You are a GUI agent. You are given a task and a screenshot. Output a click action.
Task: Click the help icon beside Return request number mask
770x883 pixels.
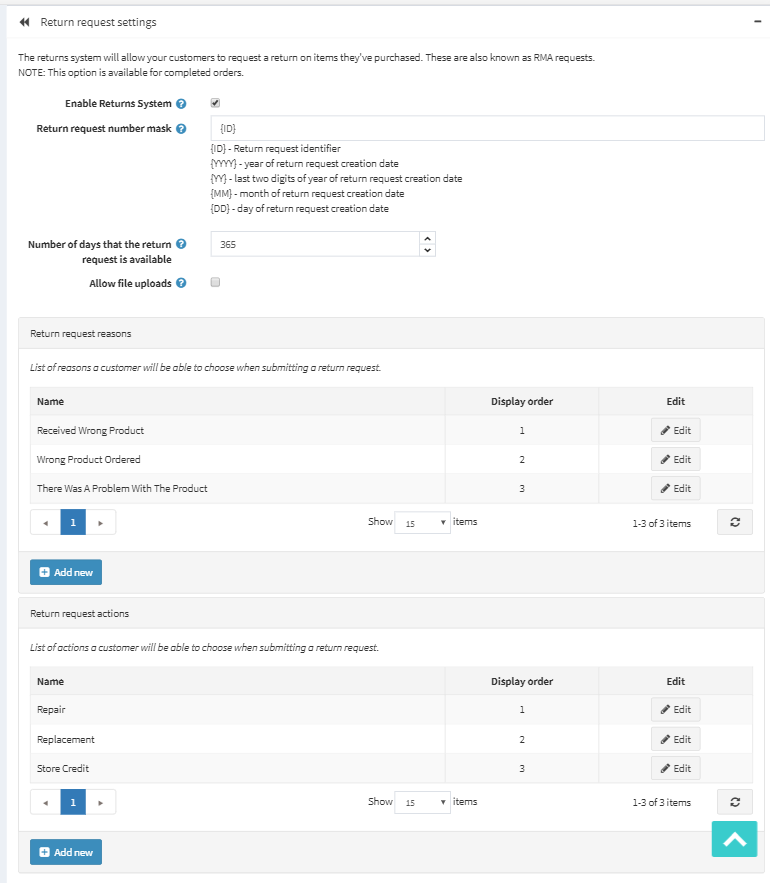pos(182,128)
